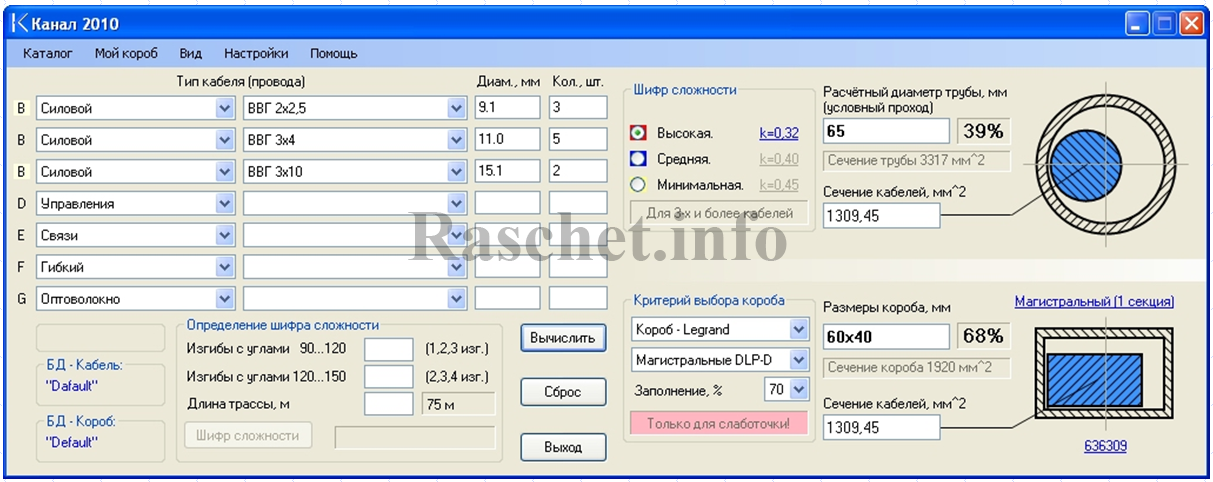Open the Короб - Legrand manufacturer dropdown
Image resolution: width=1213 pixels, height=482 pixels.
[x=798, y=329]
